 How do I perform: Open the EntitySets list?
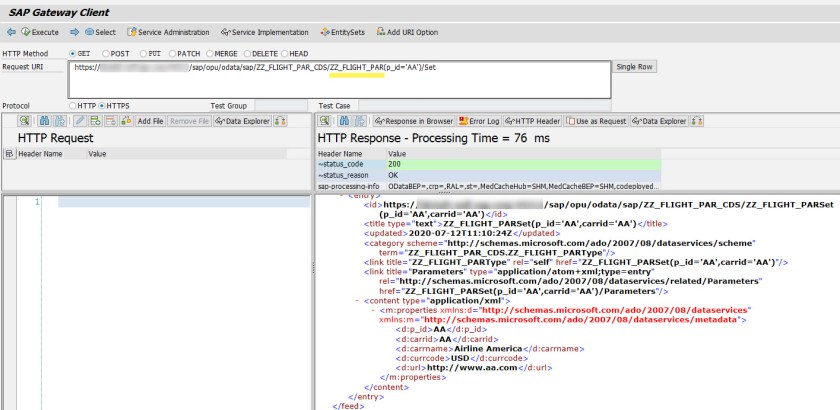[342, 32]
